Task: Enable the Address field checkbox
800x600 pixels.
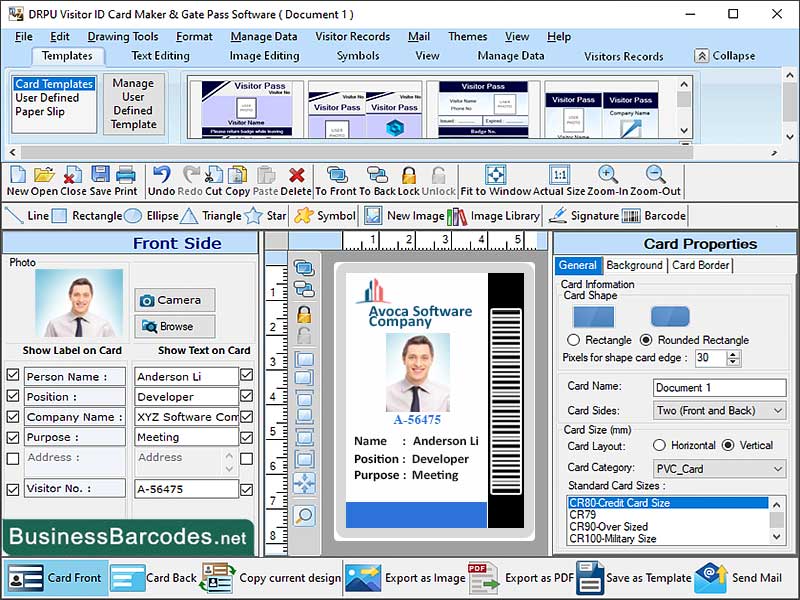Action: pyautogui.click(x=12, y=458)
